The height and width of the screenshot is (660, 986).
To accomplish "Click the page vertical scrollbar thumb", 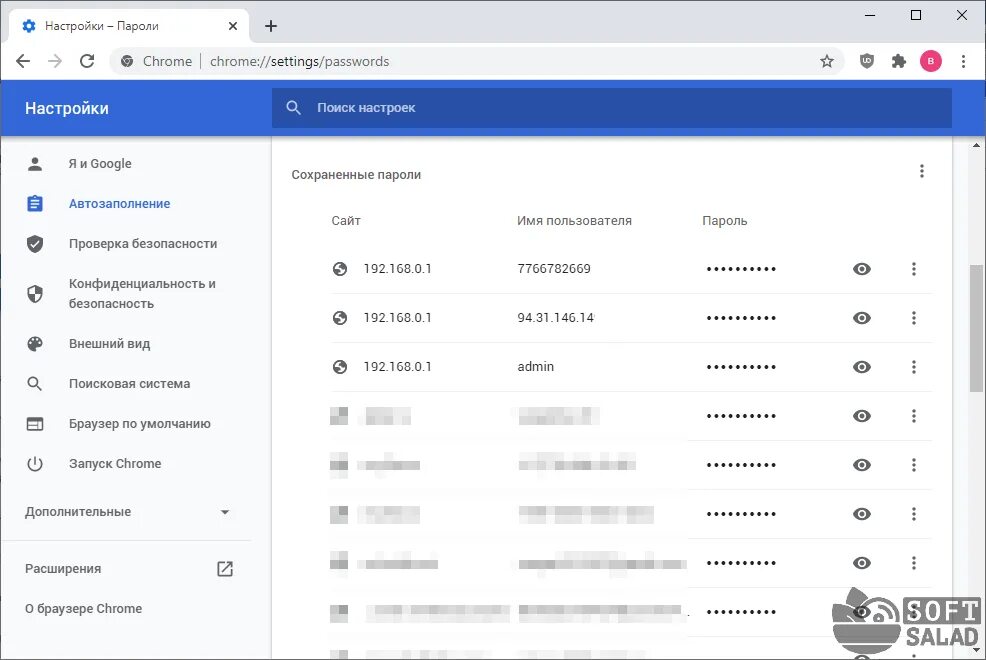I will [x=976, y=328].
